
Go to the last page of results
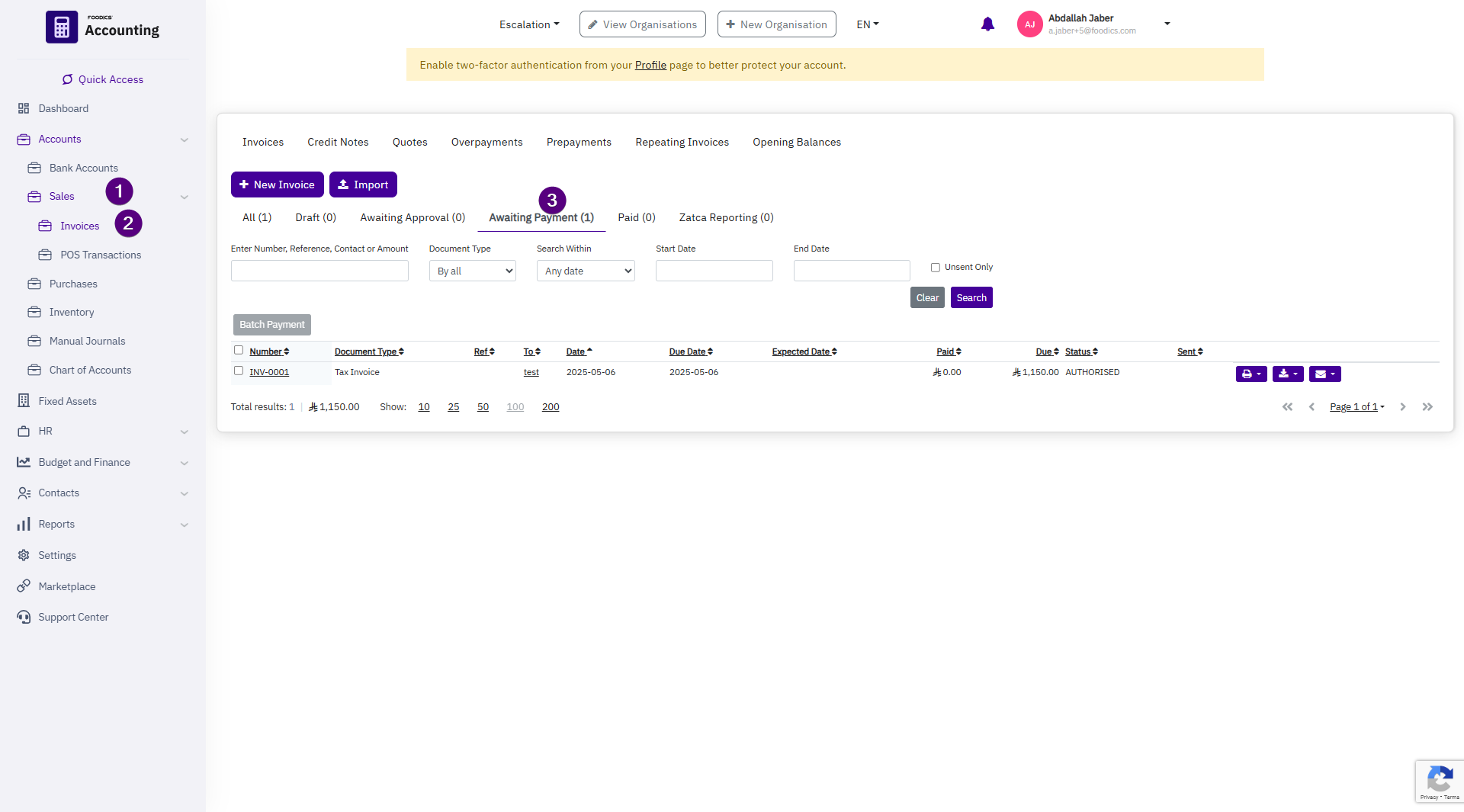(1427, 407)
